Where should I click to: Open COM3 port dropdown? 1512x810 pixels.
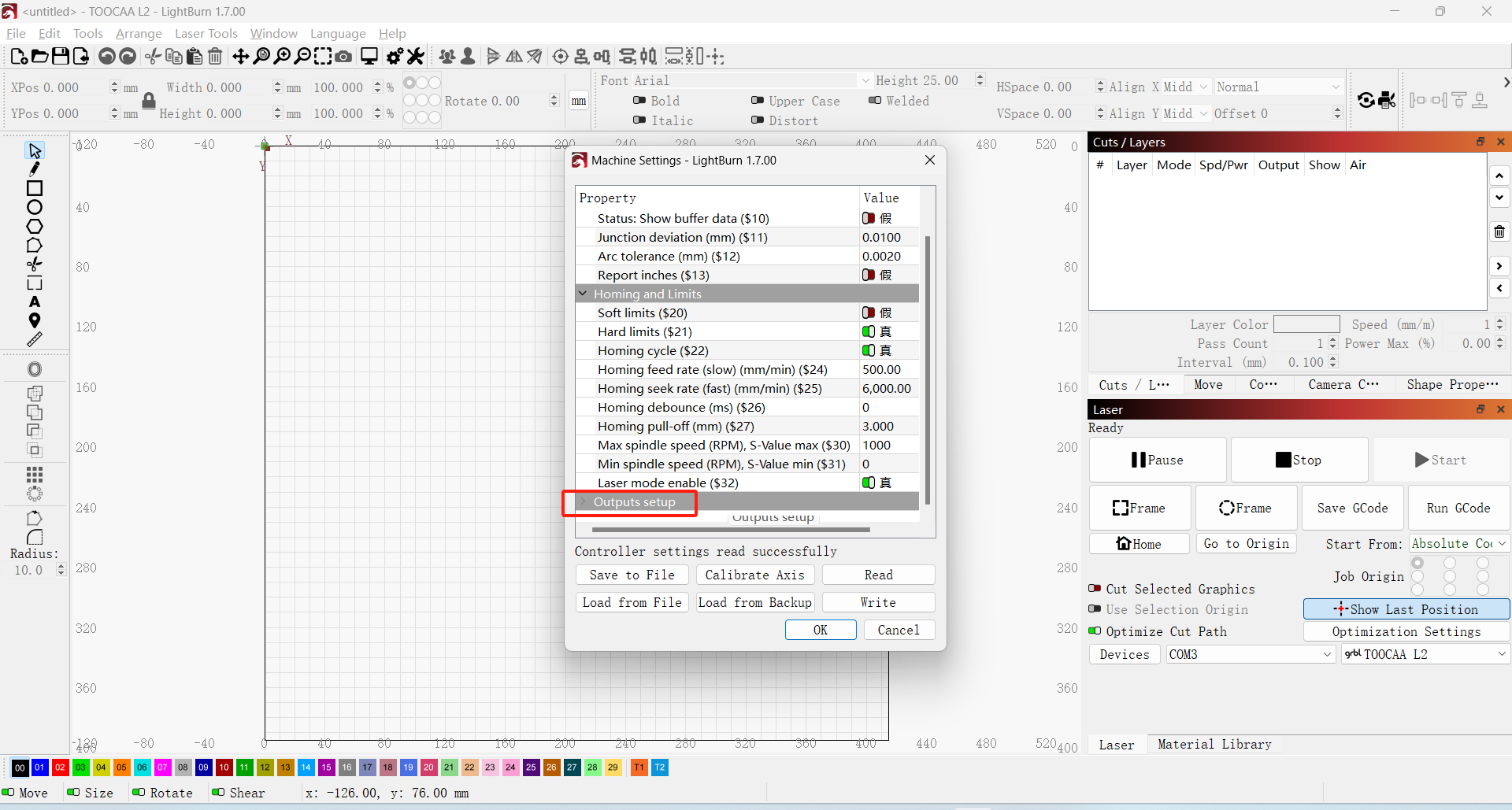pos(1251,654)
